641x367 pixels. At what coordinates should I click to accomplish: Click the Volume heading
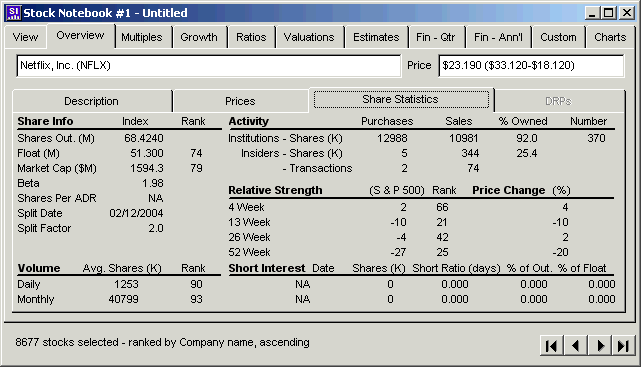39,269
